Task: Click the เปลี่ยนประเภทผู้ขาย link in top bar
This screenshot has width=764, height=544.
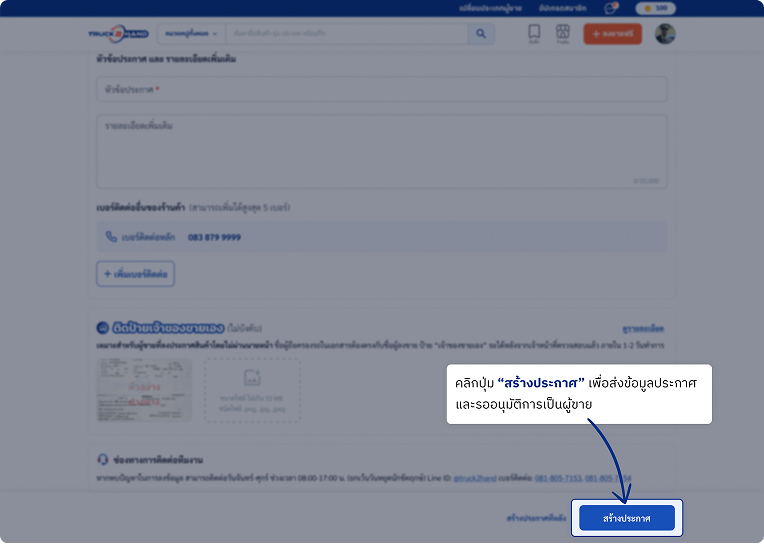Action: [490, 8]
